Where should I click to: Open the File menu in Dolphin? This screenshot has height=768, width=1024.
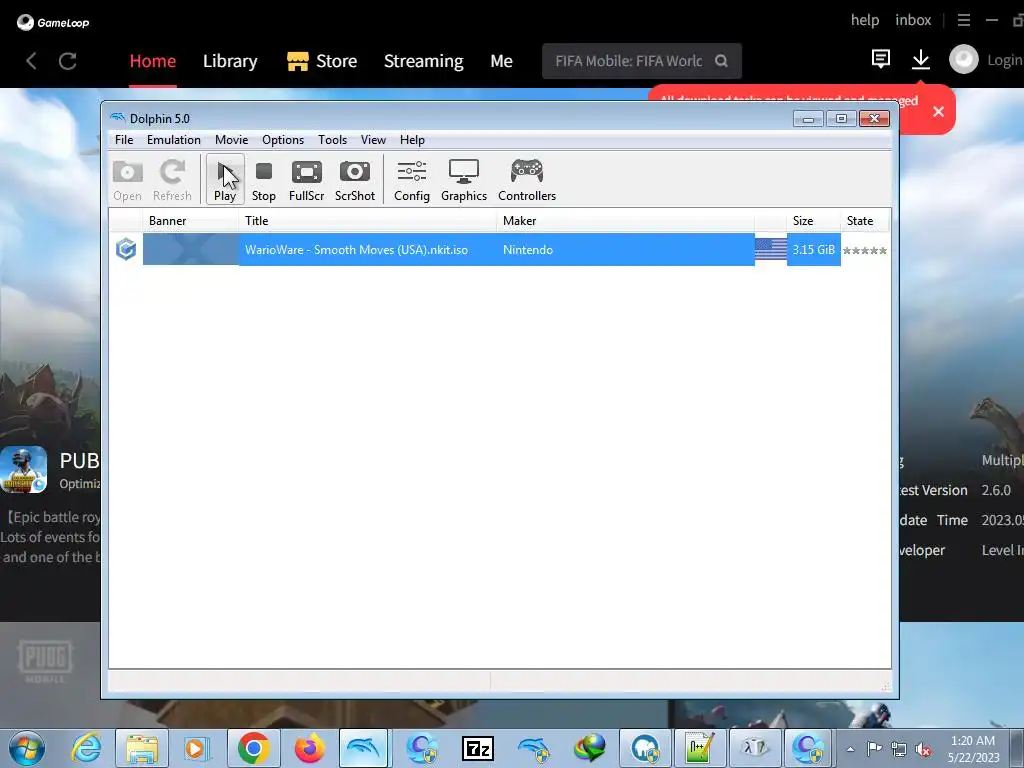124,140
